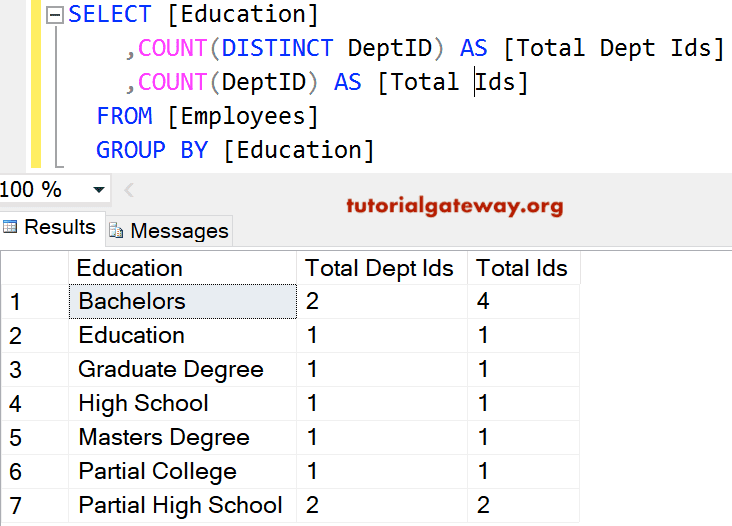
Task: Select the Bachelors cell
Action: point(183,302)
